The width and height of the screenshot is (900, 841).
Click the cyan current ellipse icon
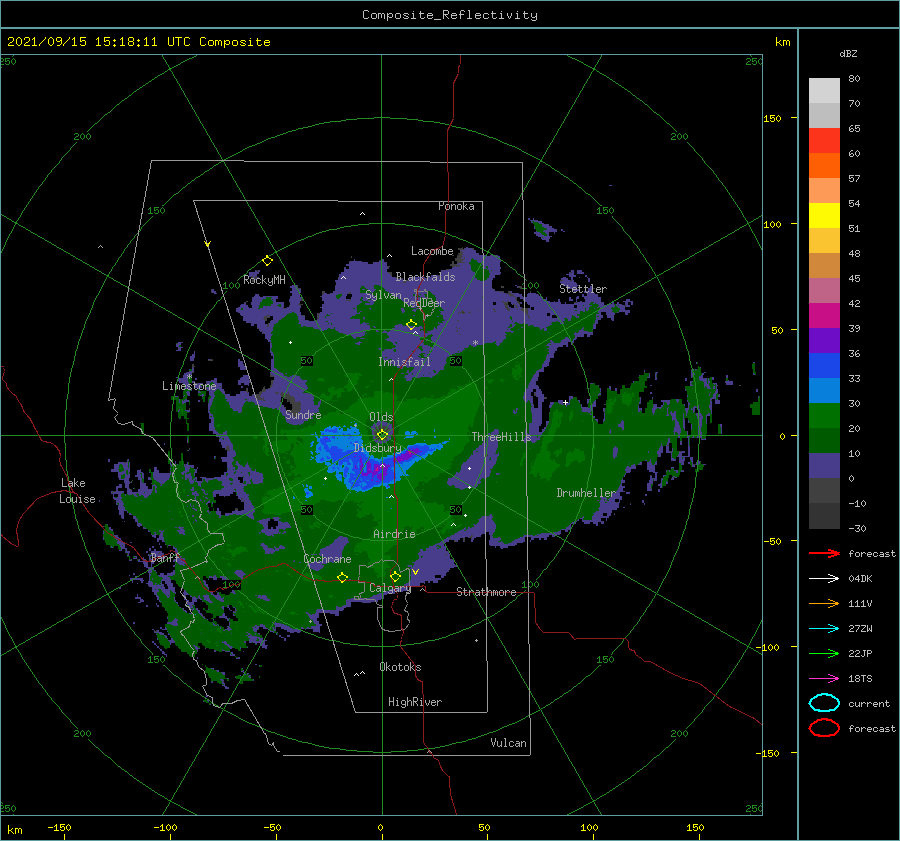(x=824, y=703)
